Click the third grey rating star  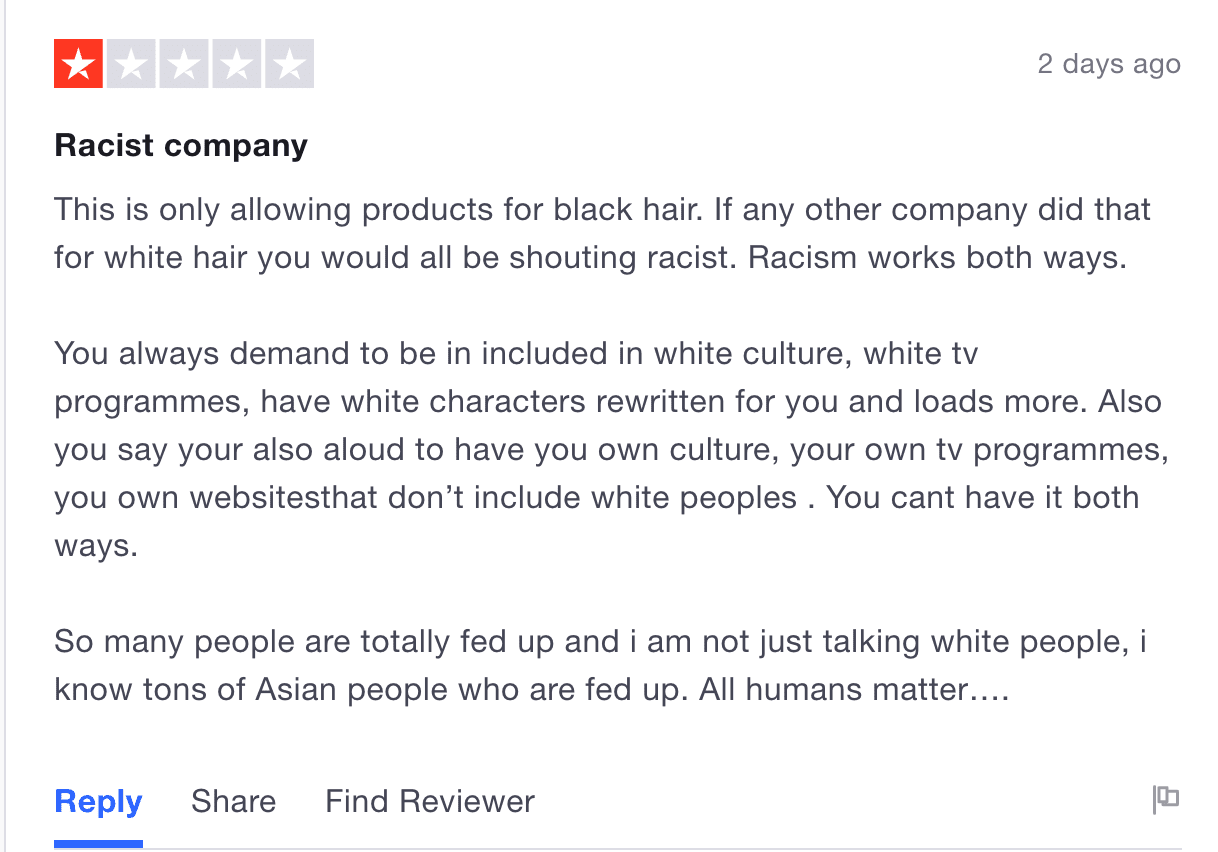tap(185, 65)
